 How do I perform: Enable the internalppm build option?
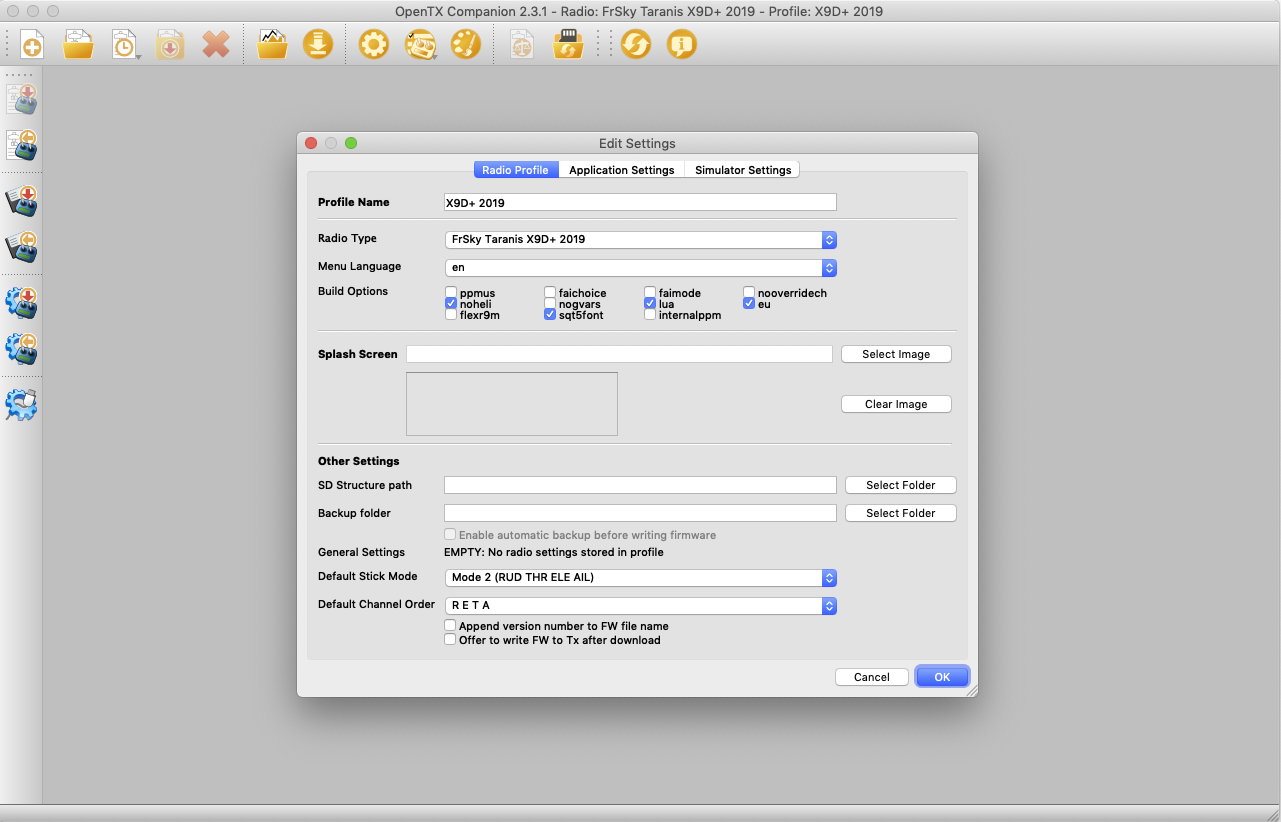coord(650,315)
